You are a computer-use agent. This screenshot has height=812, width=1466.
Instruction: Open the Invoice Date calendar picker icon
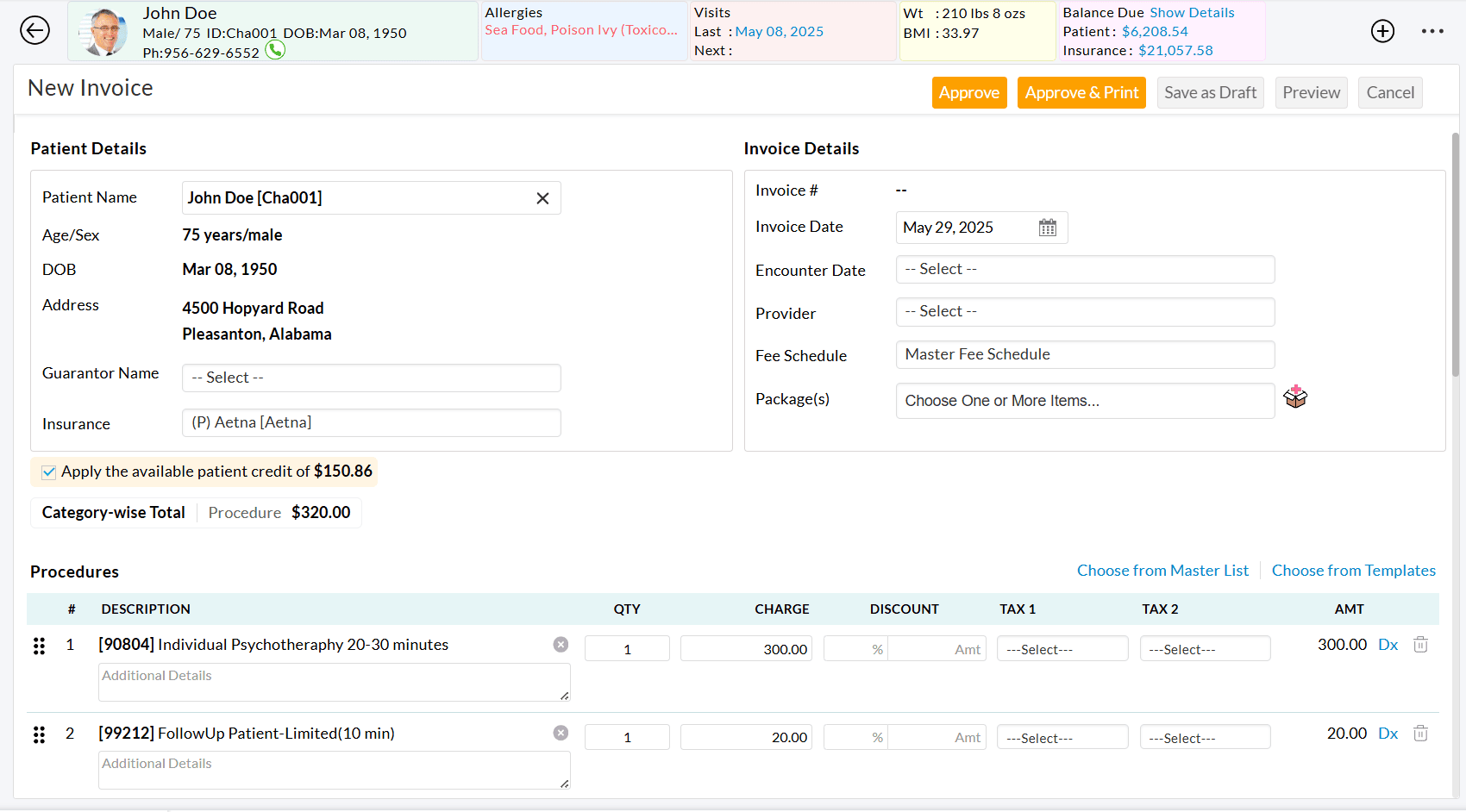point(1047,227)
